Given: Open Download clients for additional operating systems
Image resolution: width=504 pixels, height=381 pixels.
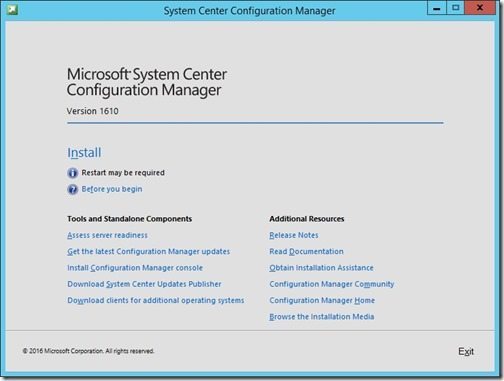Looking at the screenshot, I should [155, 300].
